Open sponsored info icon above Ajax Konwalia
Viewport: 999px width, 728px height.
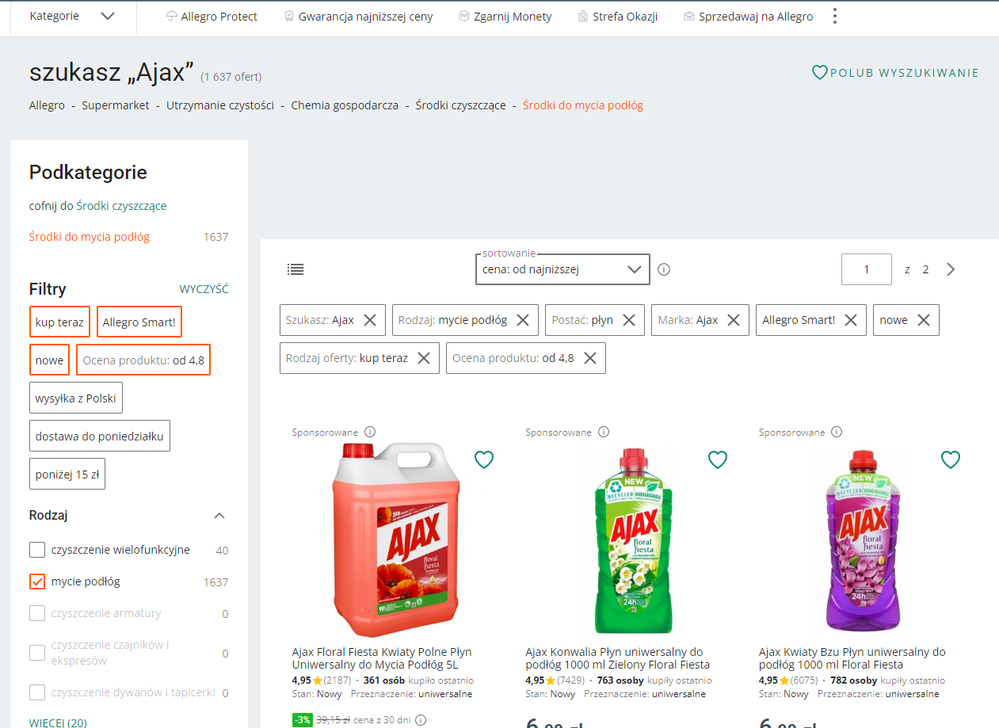(604, 432)
